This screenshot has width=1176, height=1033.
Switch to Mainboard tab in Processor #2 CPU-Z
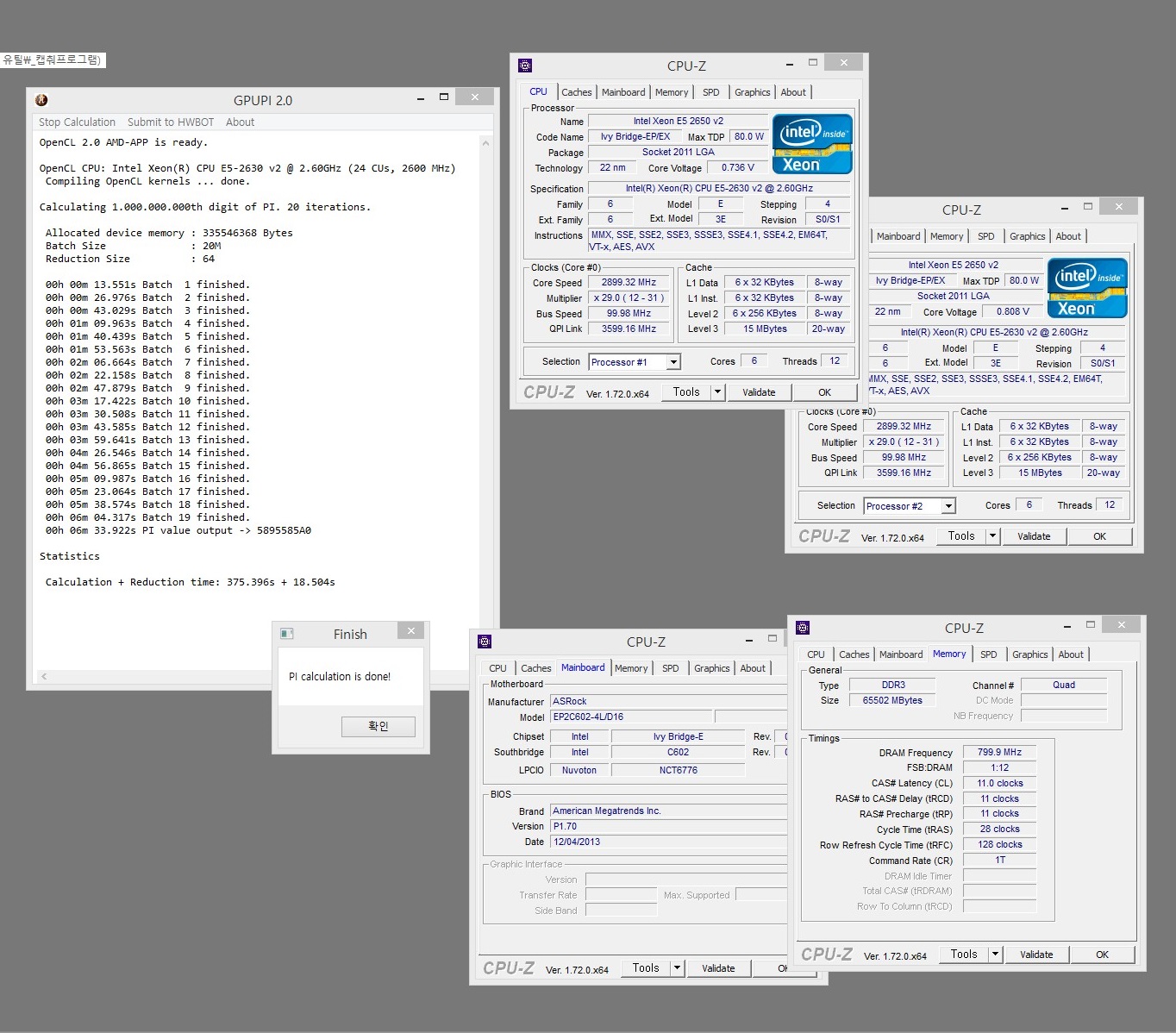[x=898, y=236]
